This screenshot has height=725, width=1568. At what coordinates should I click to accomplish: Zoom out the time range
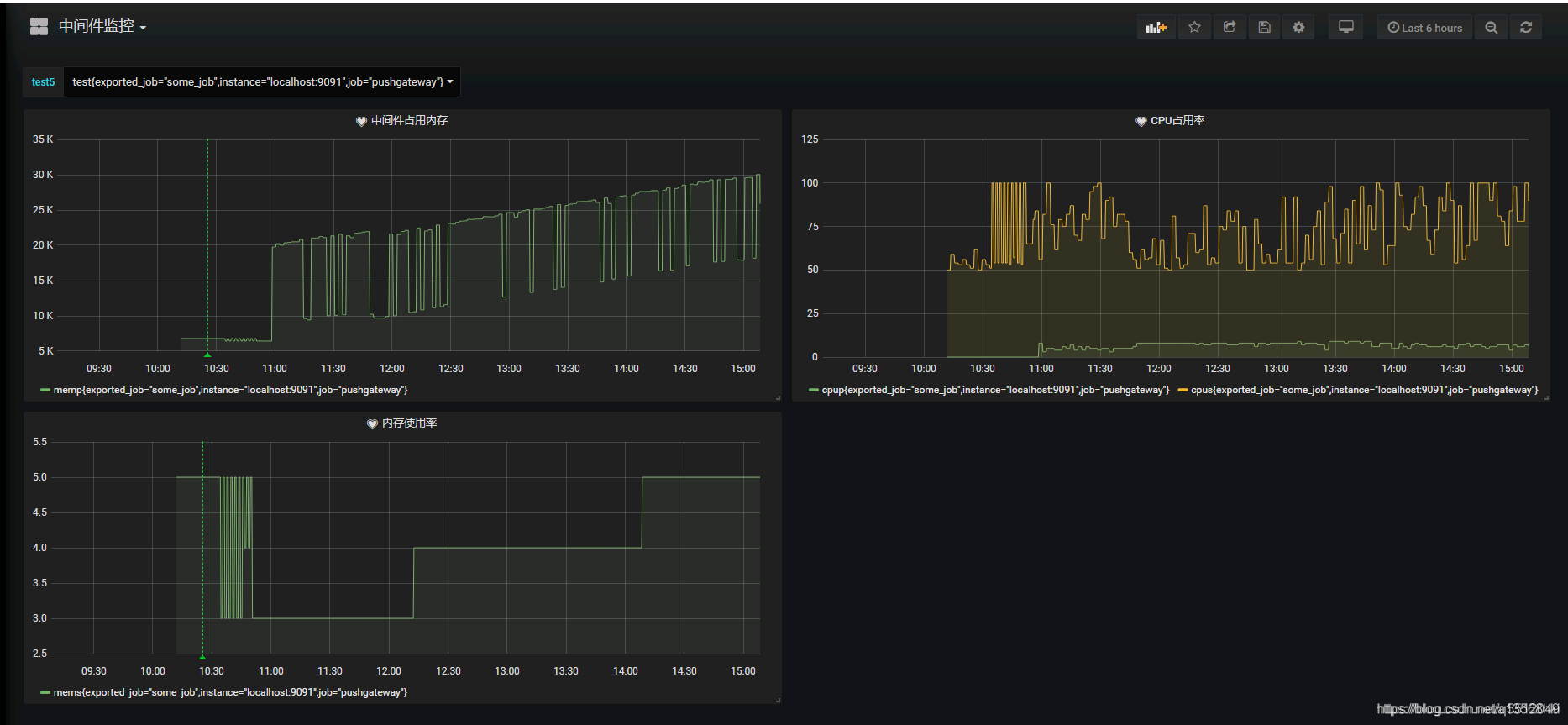pyautogui.click(x=1491, y=28)
